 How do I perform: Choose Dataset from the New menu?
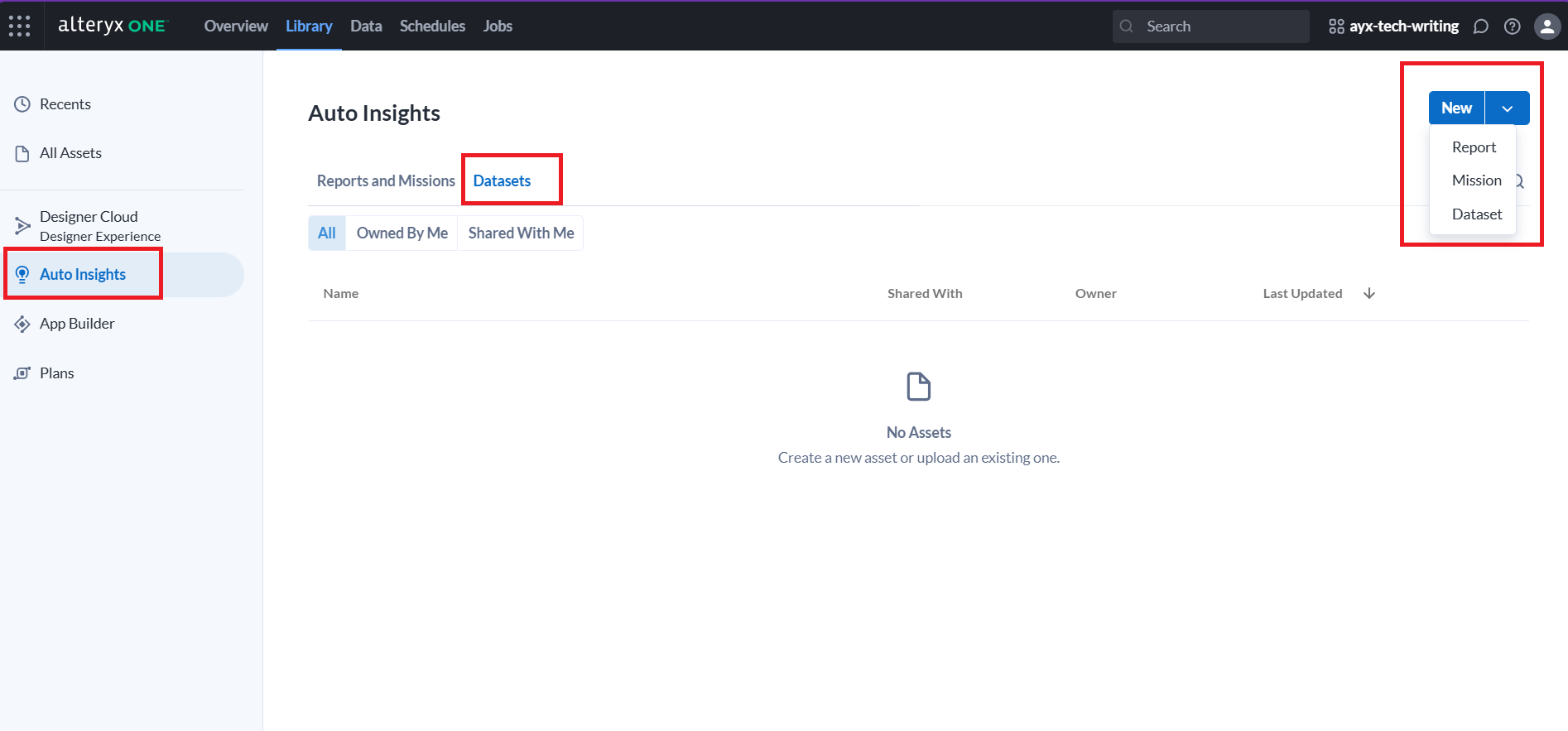pyautogui.click(x=1476, y=214)
